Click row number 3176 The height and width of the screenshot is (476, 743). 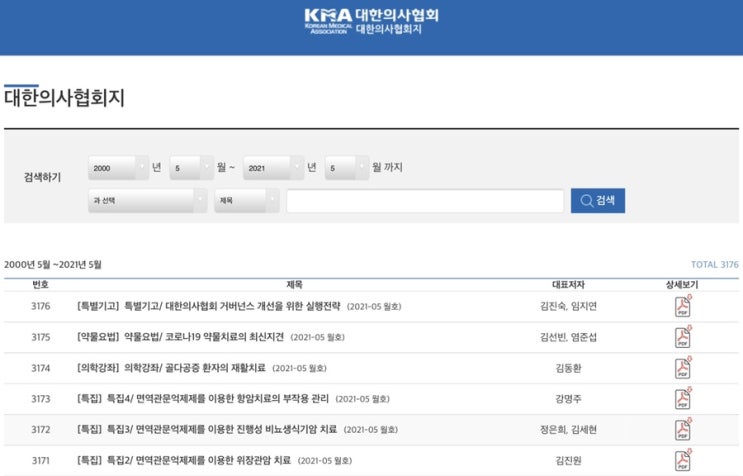click(41, 306)
